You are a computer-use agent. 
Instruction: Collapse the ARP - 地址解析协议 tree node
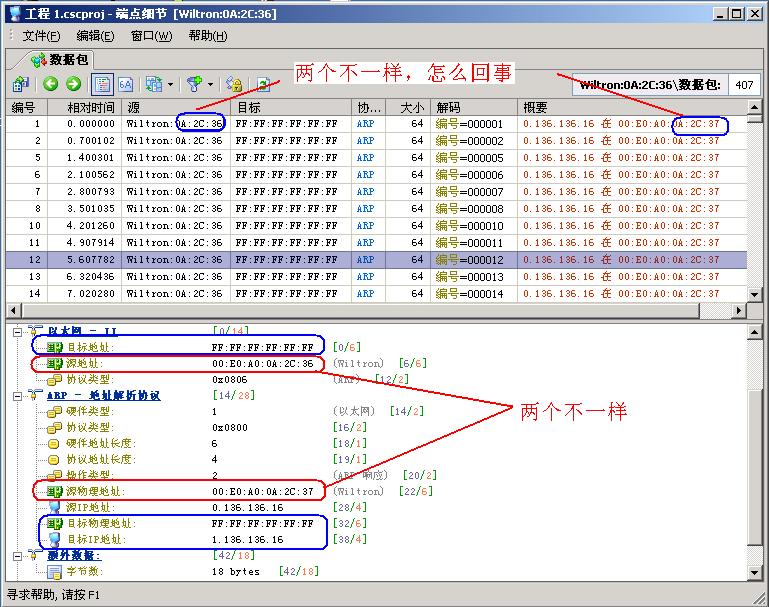(18, 396)
